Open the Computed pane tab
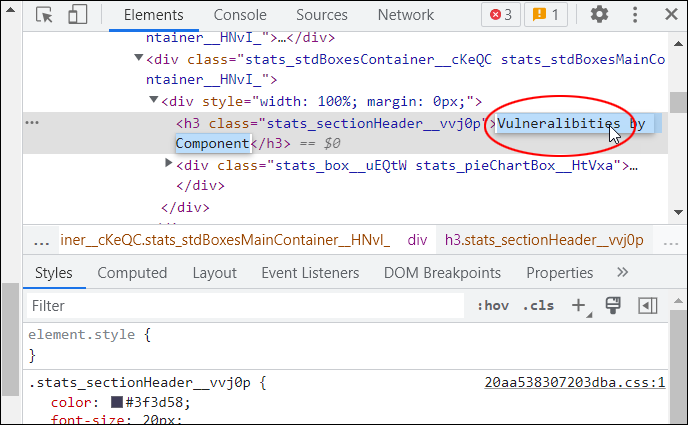This screenshot has height=425, width=688. 132,273
